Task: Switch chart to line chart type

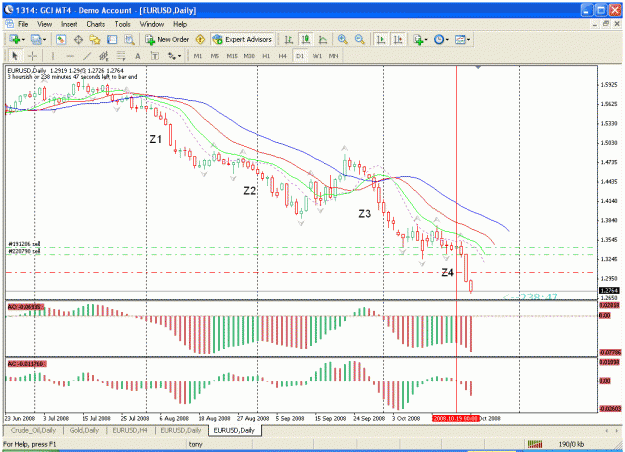Action: [x=323, y=39]
